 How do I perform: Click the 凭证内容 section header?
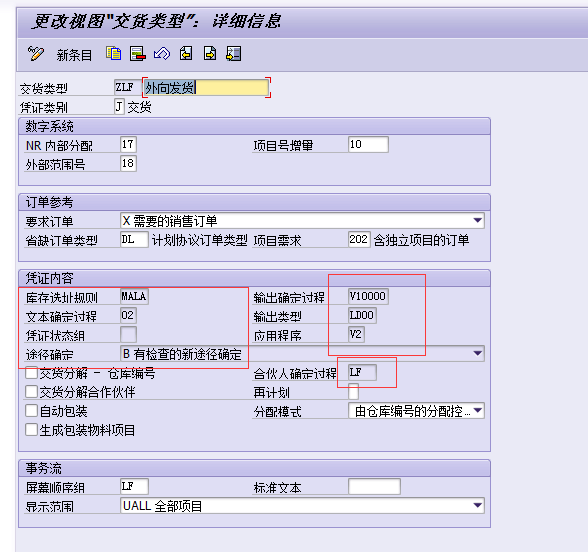pos(254,278)
